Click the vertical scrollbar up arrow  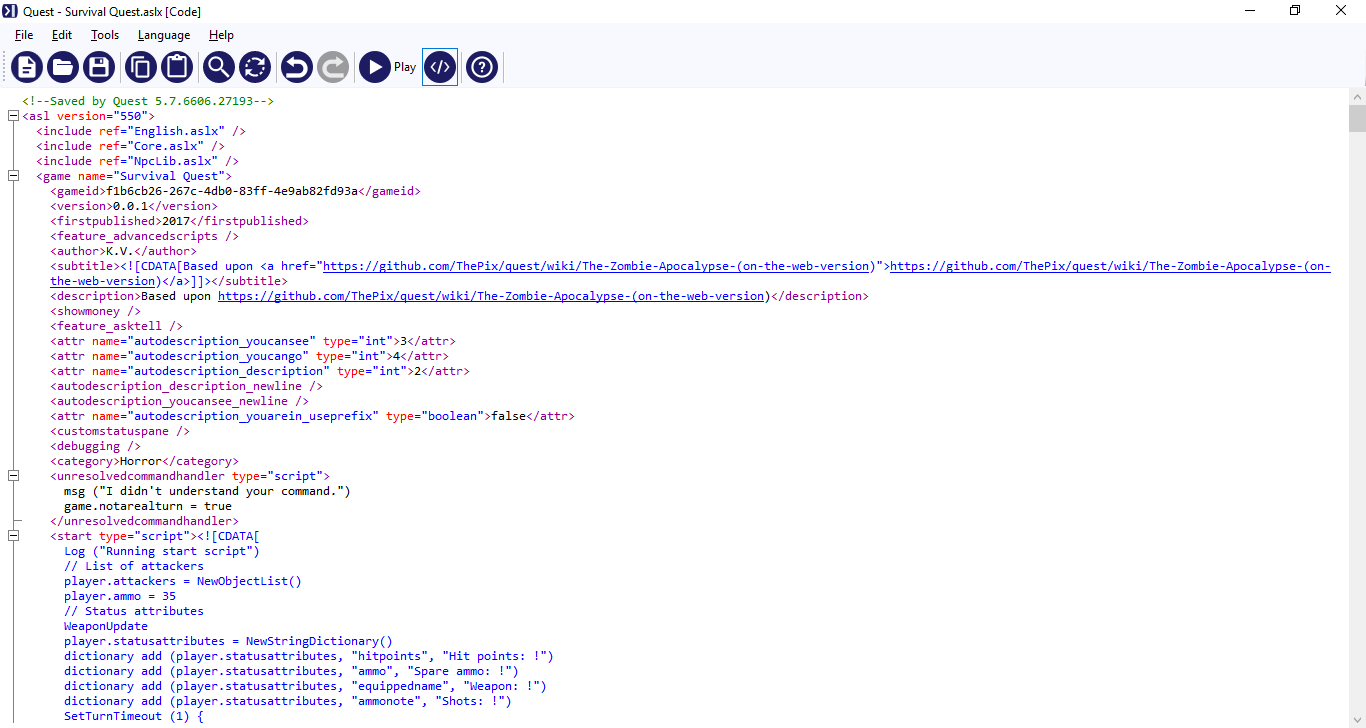(1357, 96)
